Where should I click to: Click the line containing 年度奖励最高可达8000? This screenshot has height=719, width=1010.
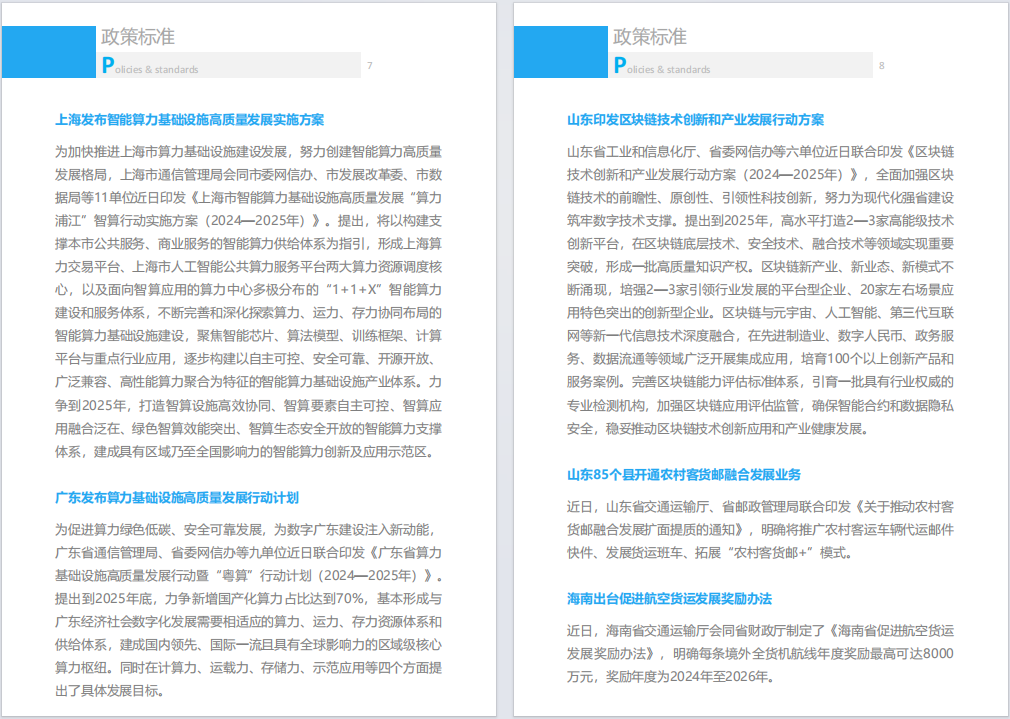tap(761, 654)
